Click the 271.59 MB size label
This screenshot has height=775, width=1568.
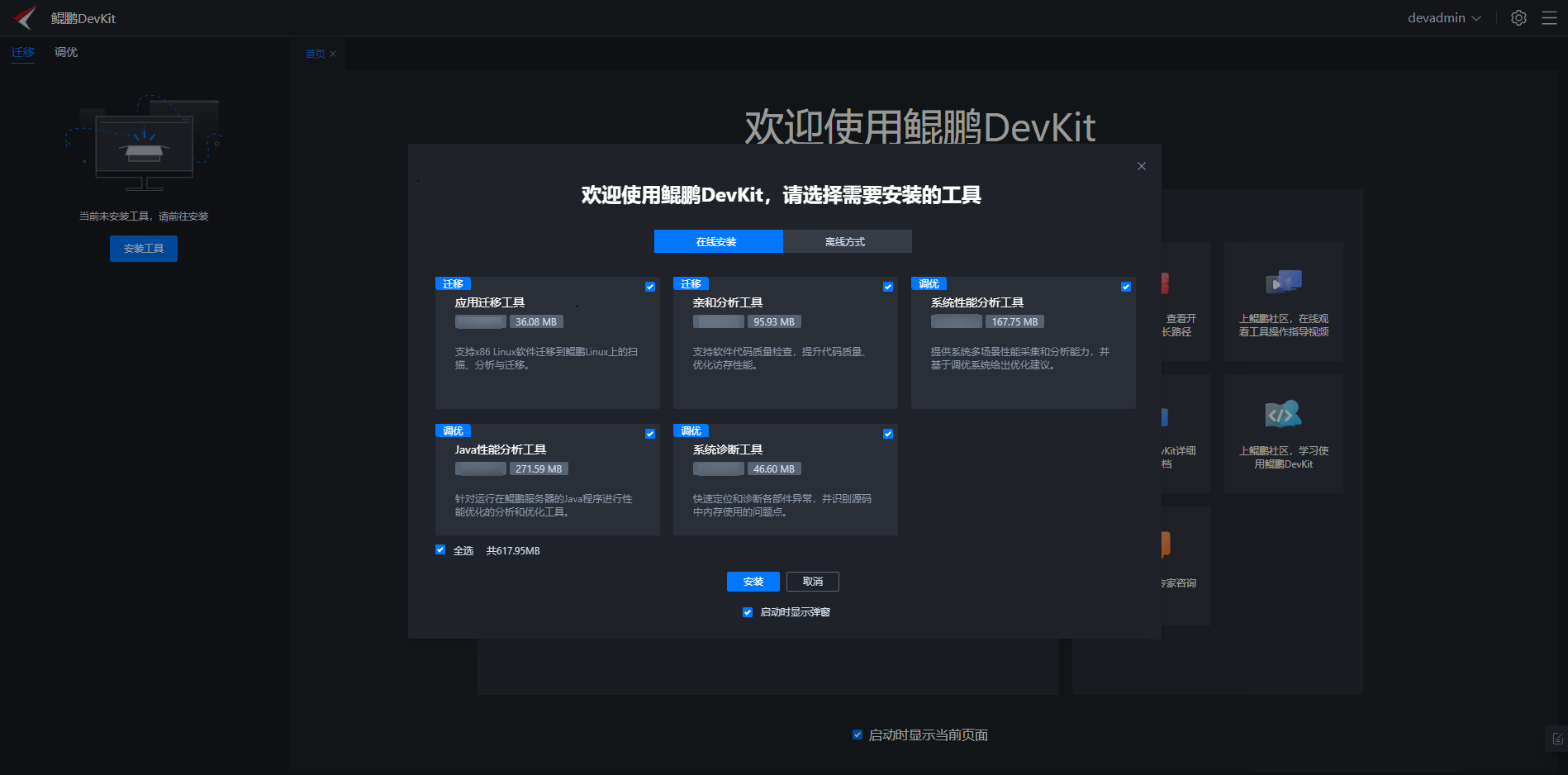539,468
